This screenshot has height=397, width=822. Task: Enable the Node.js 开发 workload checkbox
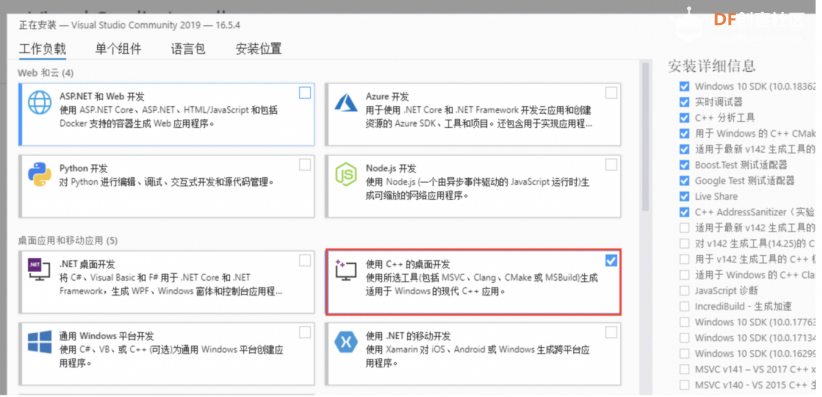coord(611,165)
